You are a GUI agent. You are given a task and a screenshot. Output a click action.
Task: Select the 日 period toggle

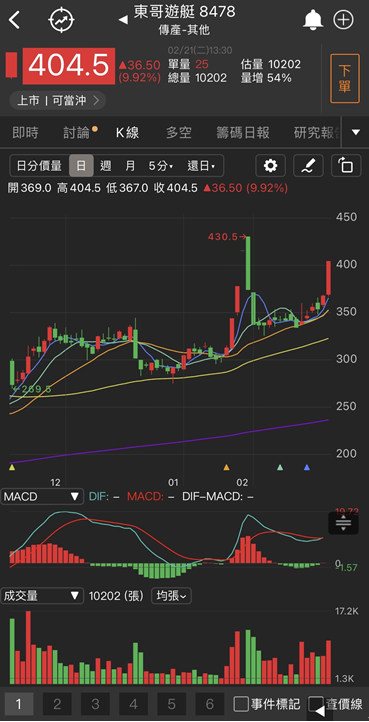(81, 165)
